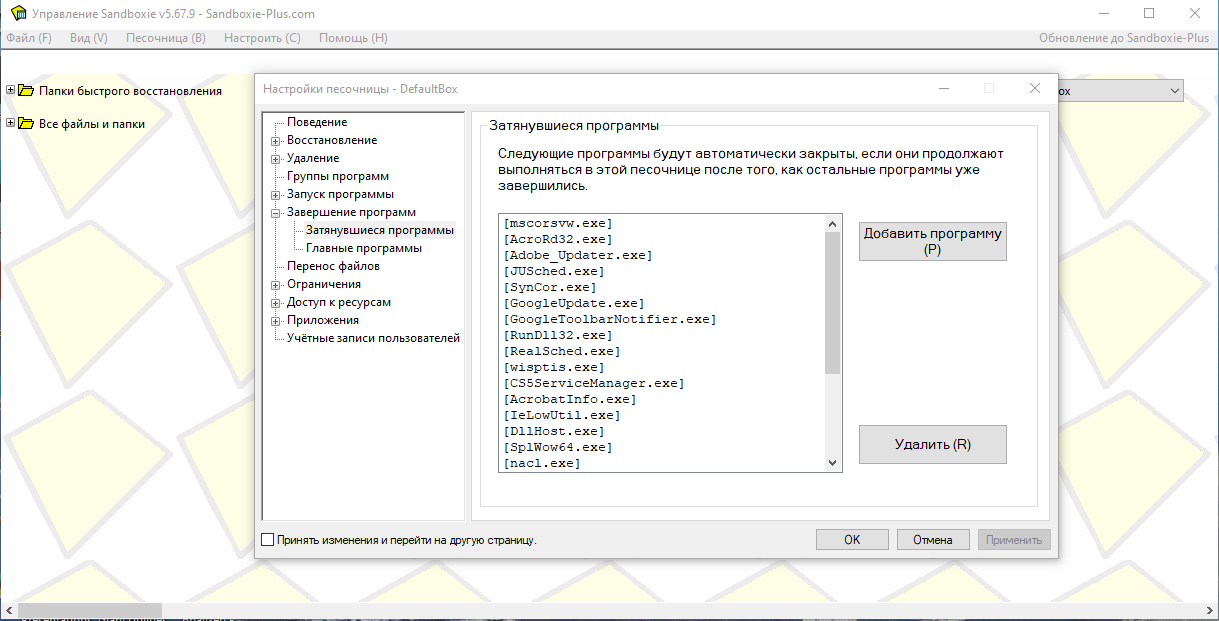Click the program list scrollbar thumb
Image resolution: width=1219 pixels, height=621 pixels.
pos(832,303)
